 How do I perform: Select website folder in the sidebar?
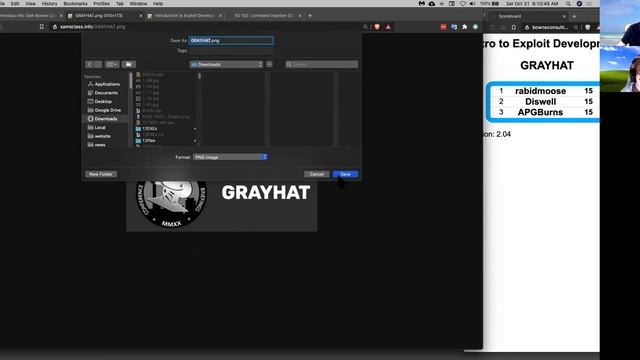click(99, 136)
